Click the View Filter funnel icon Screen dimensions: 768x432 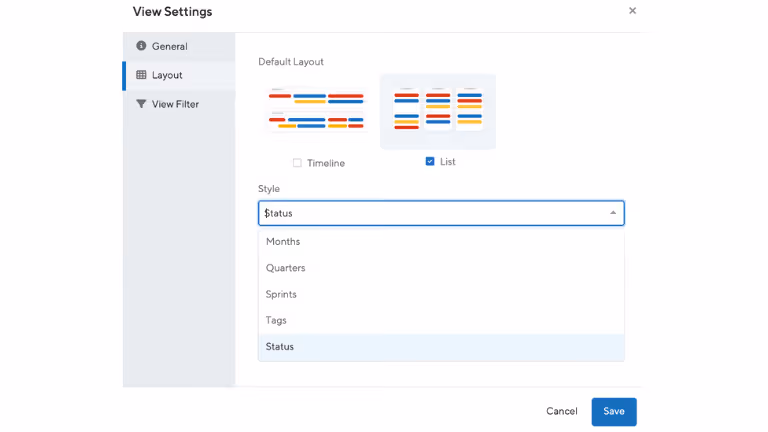141,104
